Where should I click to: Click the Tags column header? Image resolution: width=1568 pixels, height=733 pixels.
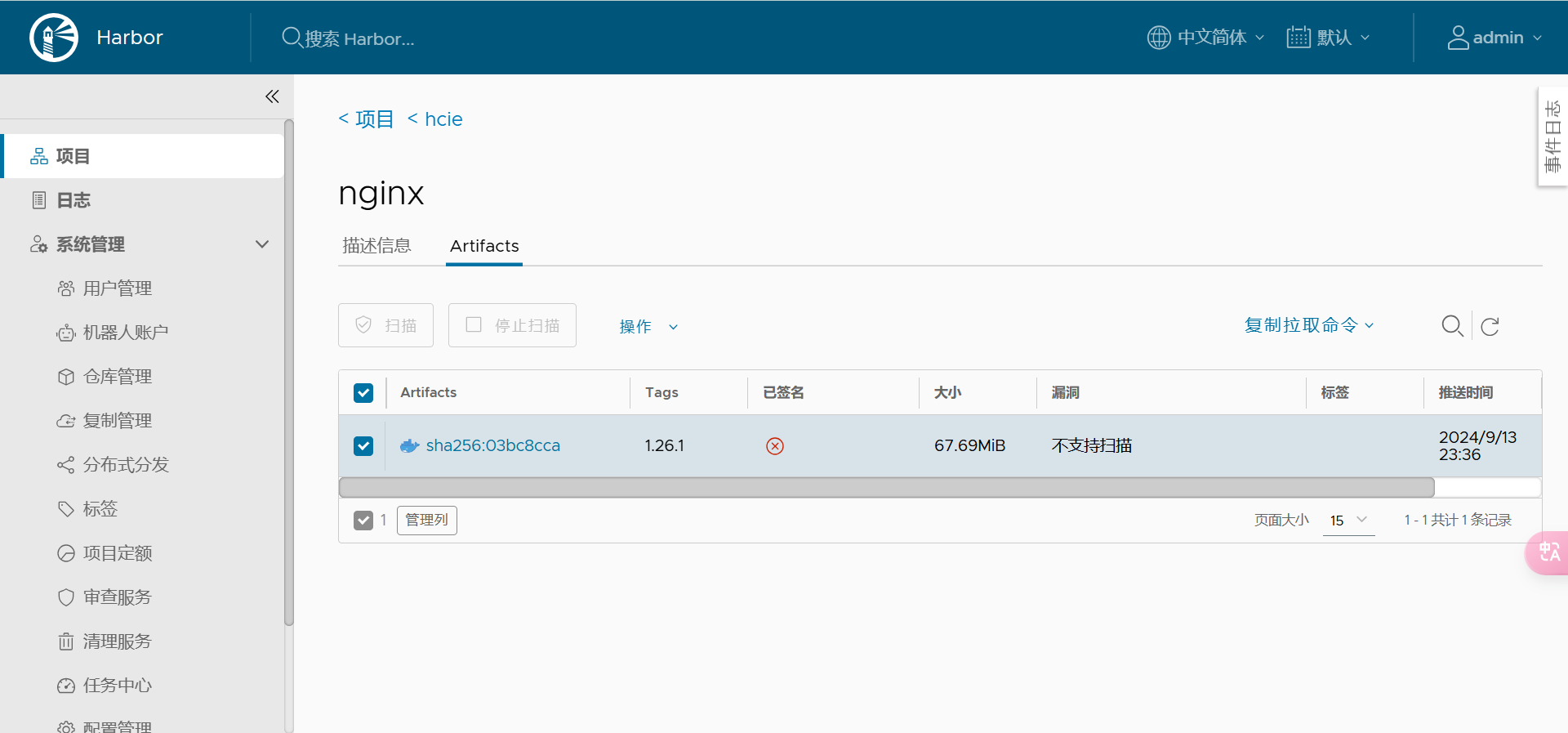pos(661,393)
